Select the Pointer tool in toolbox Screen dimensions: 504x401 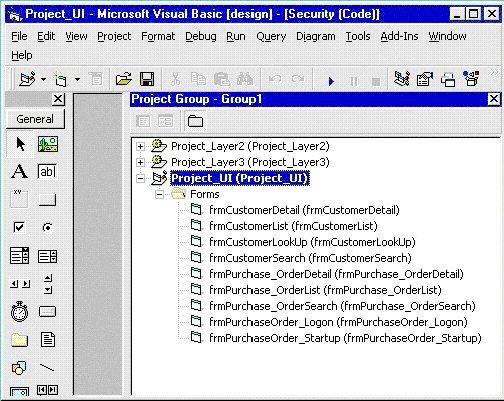[20, 144]
